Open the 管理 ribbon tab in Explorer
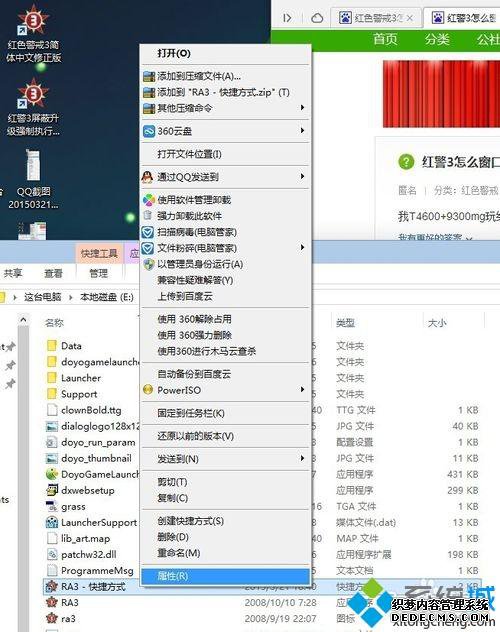 [99, 274]
